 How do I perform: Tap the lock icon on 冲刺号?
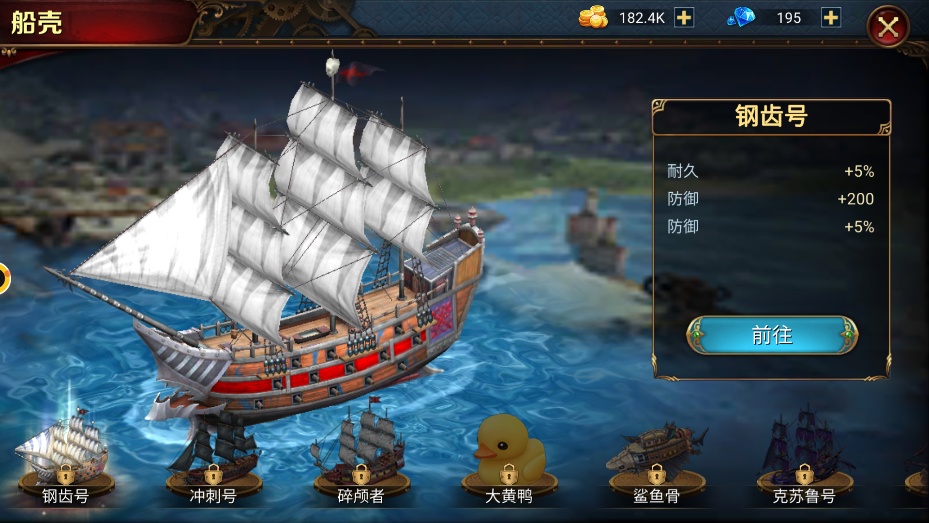(x=213, y=474)
